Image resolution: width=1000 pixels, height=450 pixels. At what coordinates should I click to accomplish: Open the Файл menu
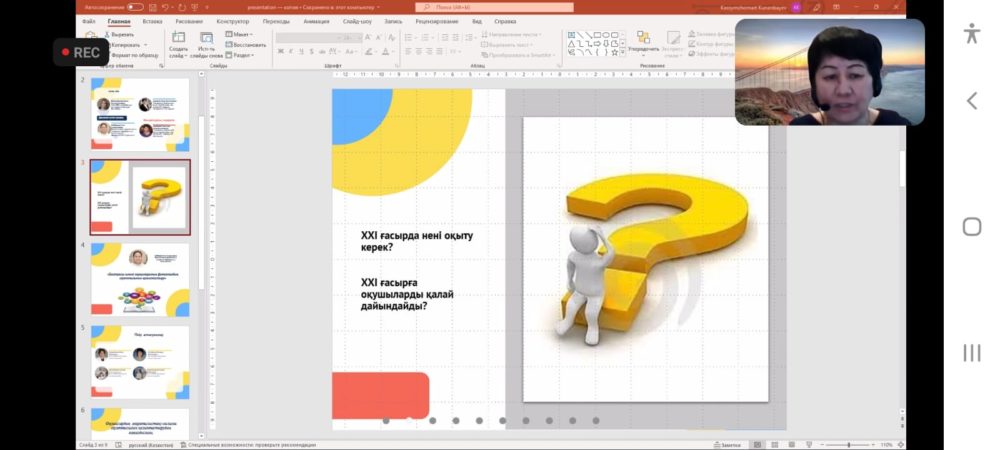[89, 21]
